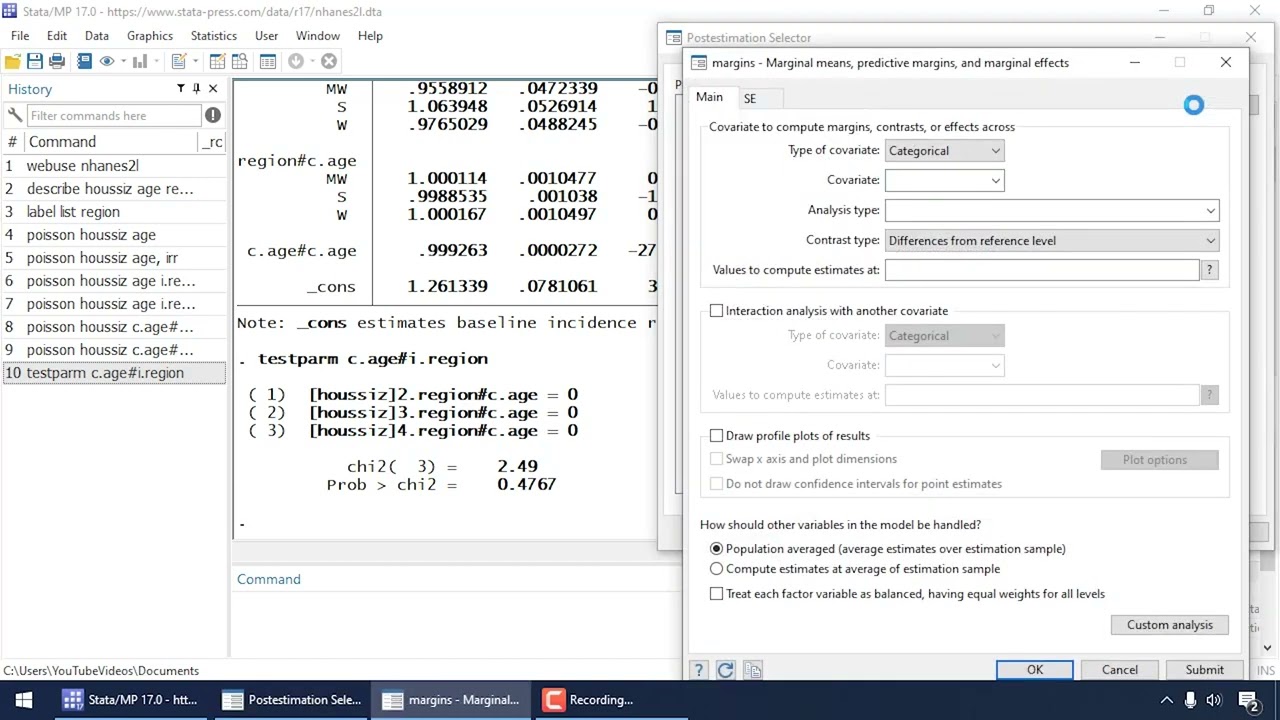Click the Save floppy disk icon
The image size is (1280, 720).
34,61
